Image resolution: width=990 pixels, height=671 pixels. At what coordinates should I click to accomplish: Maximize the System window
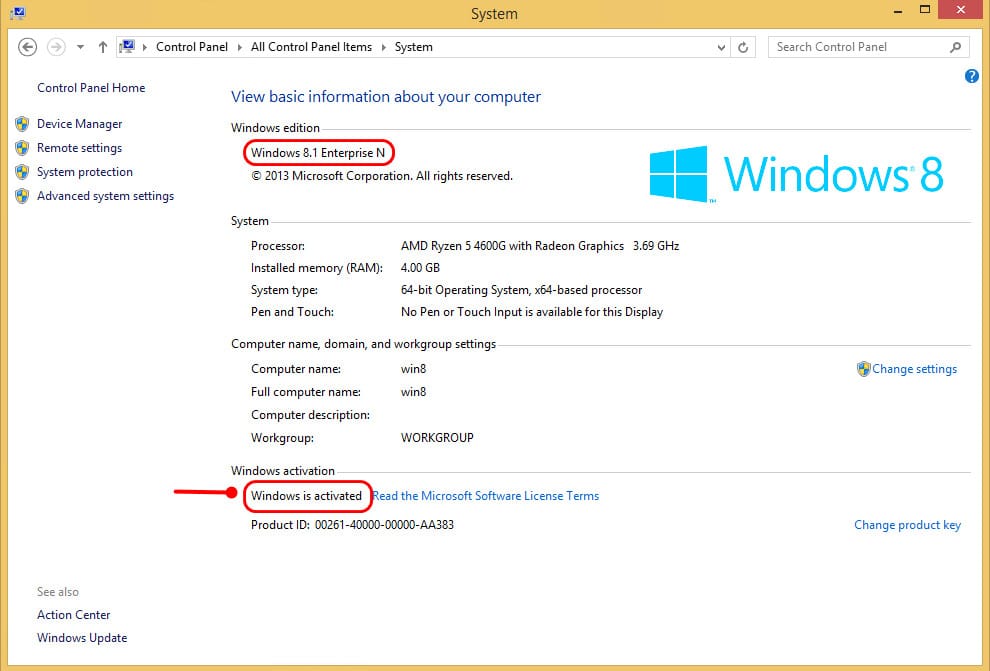[x=925, y=10]
